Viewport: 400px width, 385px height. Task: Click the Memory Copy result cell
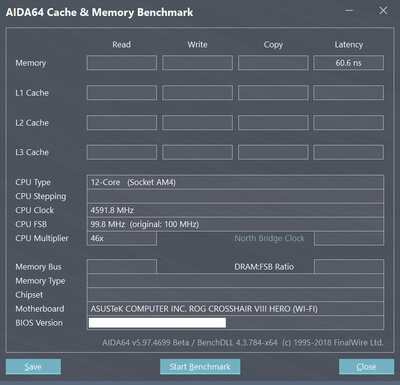coord(273,63)
